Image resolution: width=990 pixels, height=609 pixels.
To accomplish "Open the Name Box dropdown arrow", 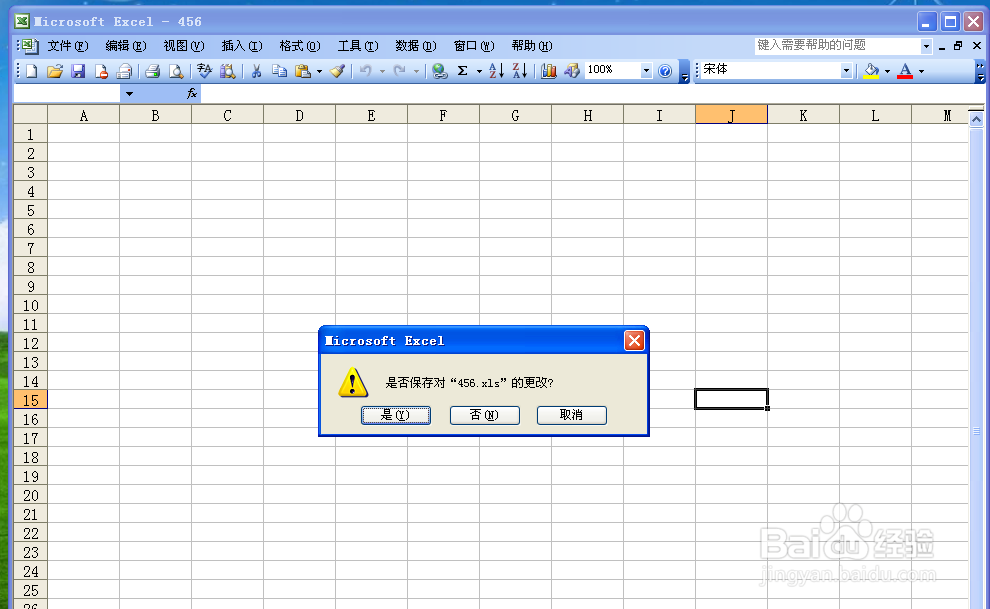I will (129, 93).
